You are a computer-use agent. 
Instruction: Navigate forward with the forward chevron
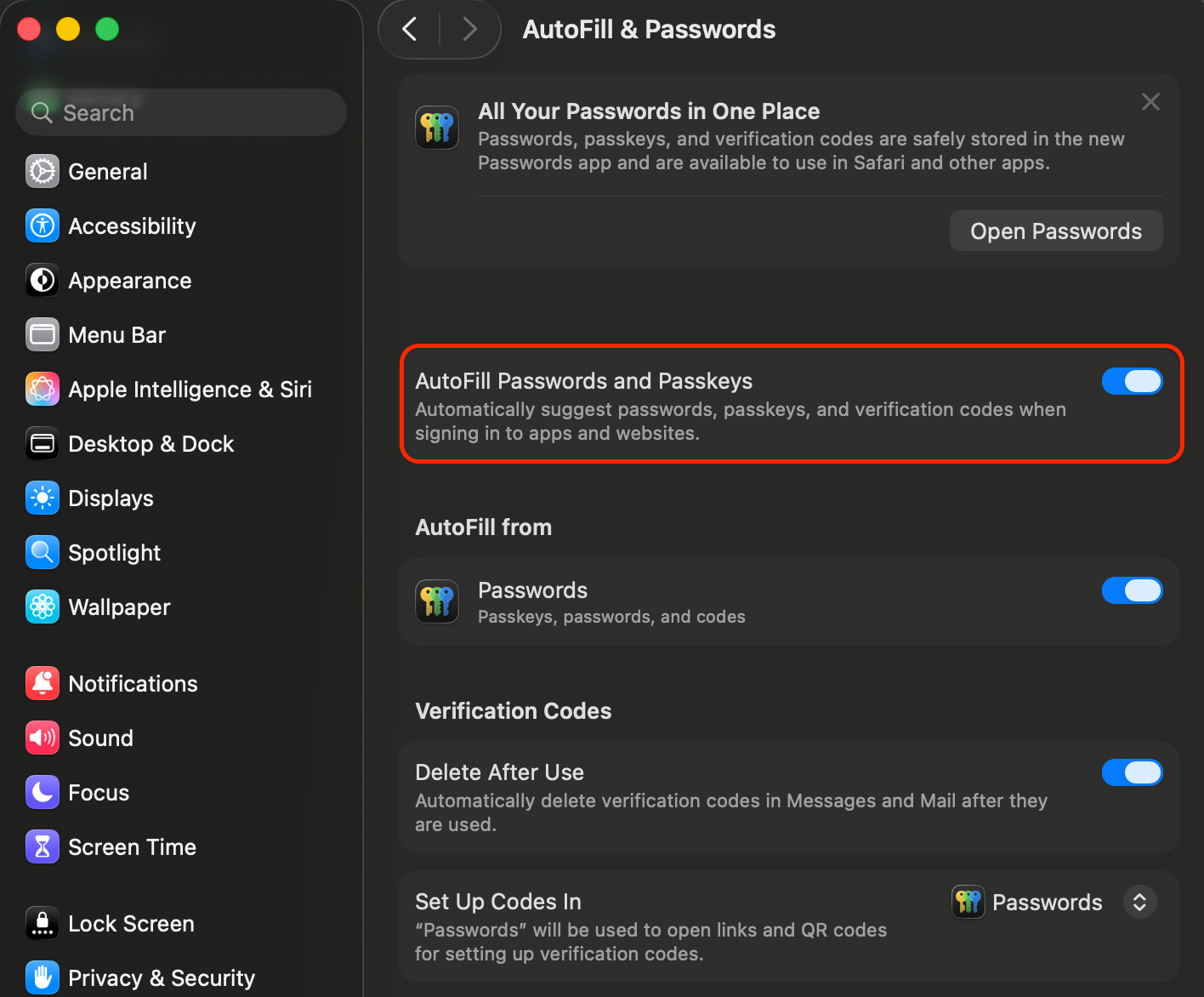point(469,30)
